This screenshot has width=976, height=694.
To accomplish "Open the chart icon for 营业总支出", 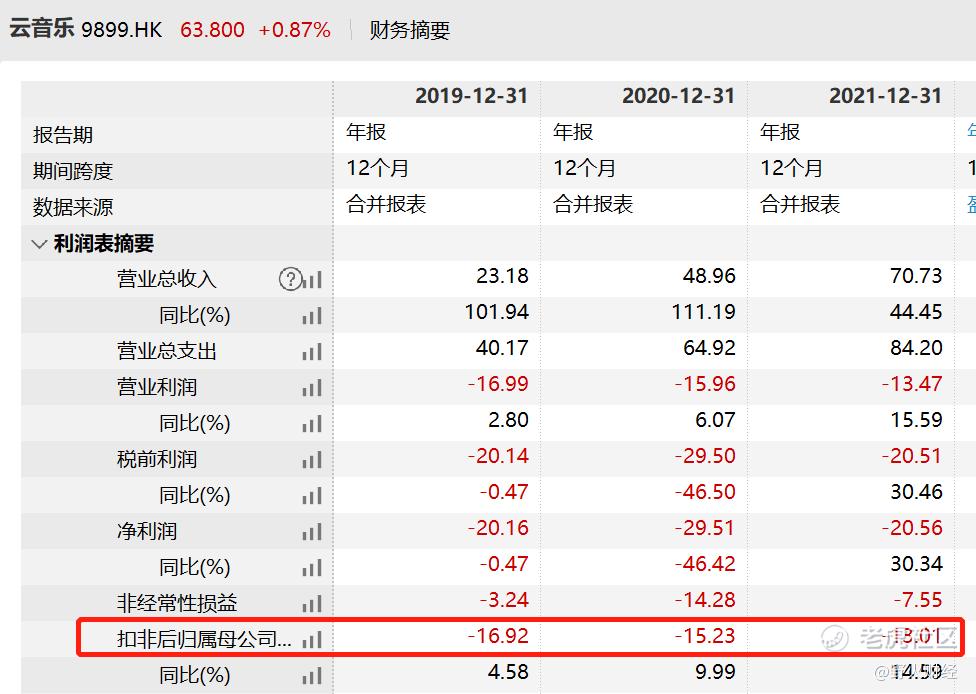I will (x=312, y=352).
